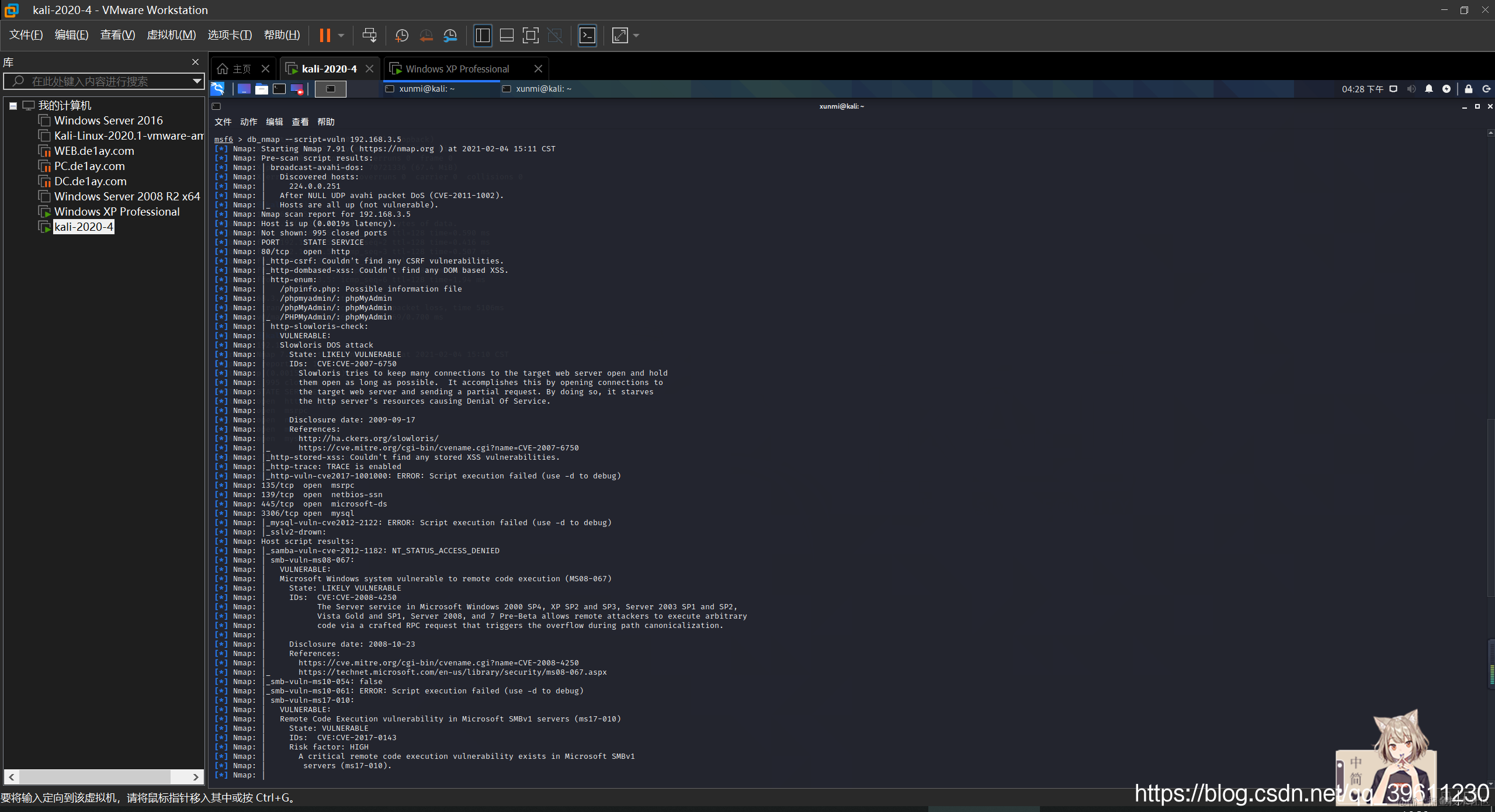Switch to the Windows XP Professional tab

[457, 69]
